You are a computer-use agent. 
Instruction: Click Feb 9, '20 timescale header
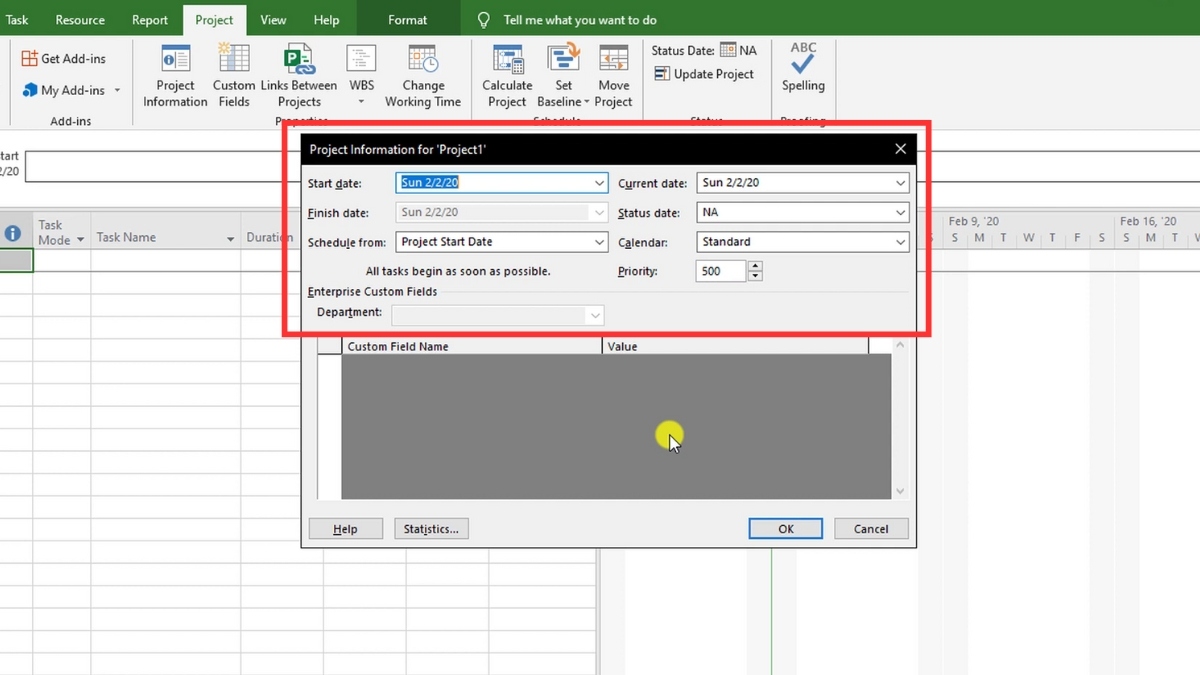[974, 222]
